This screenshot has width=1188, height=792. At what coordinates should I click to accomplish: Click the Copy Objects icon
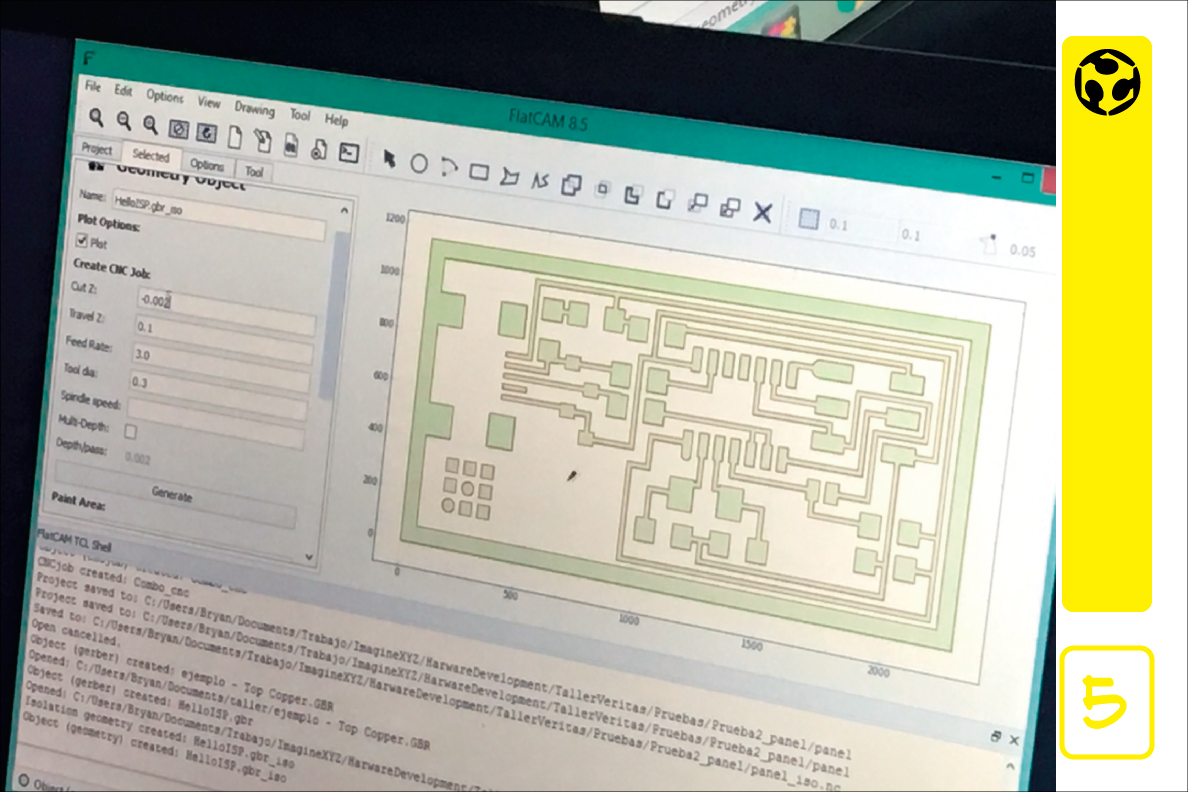[x=730, y=207]
